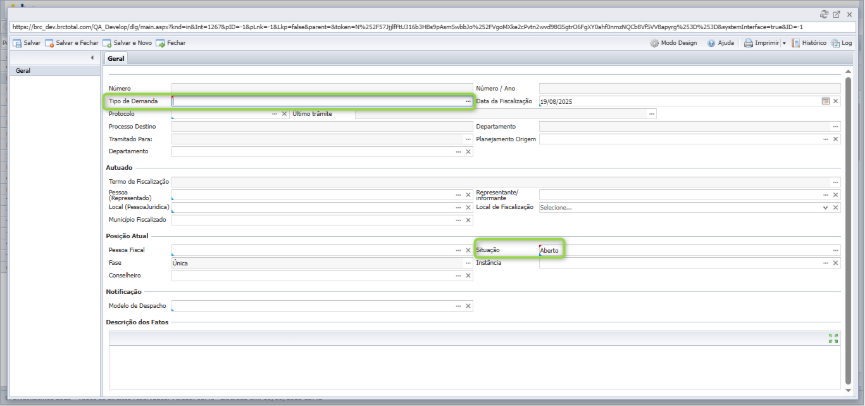Select Geral in the left sidebar
This screenshot has height=406, width=865.
(55, 71)
